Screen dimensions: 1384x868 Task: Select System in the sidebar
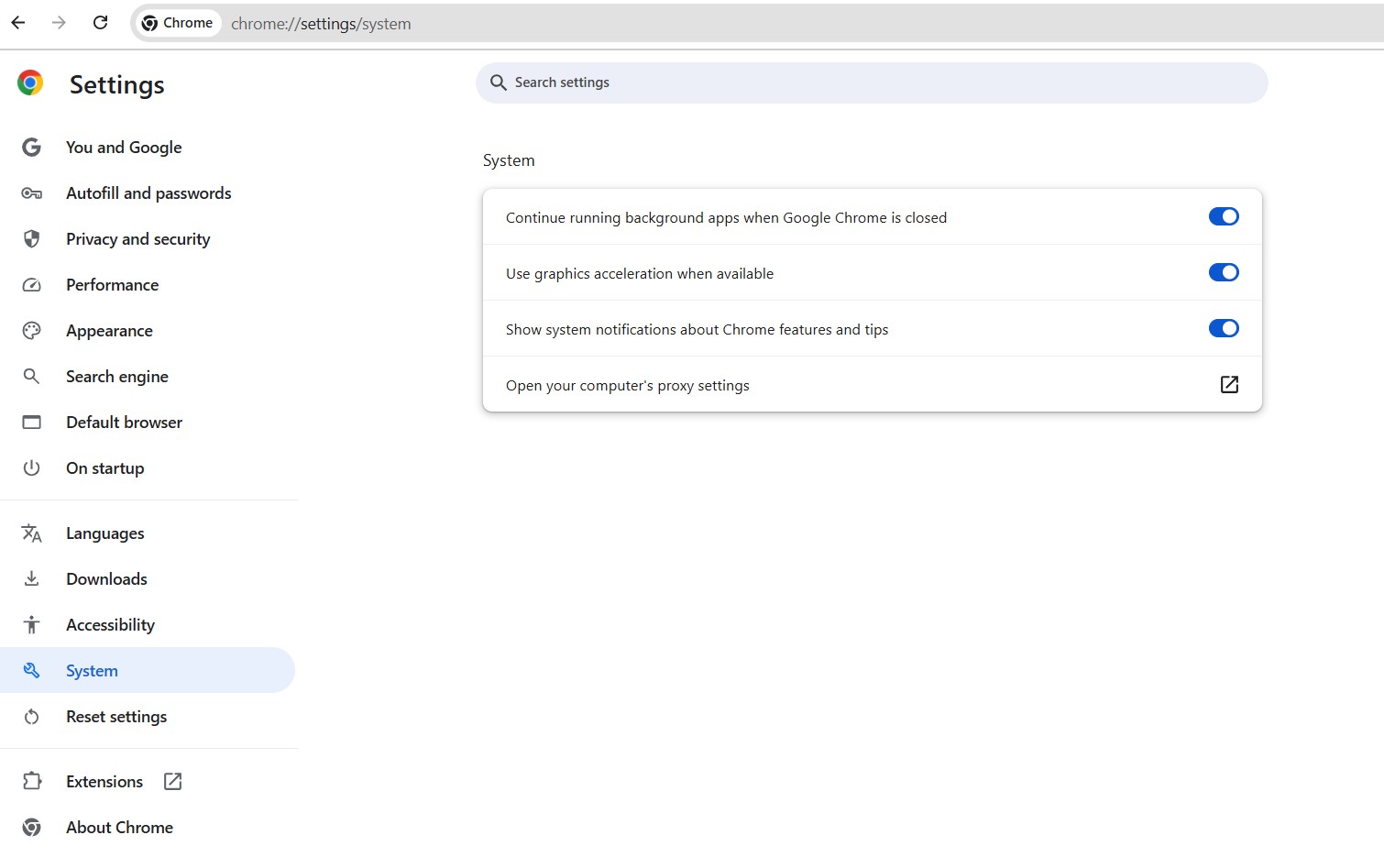click(148, 670)
